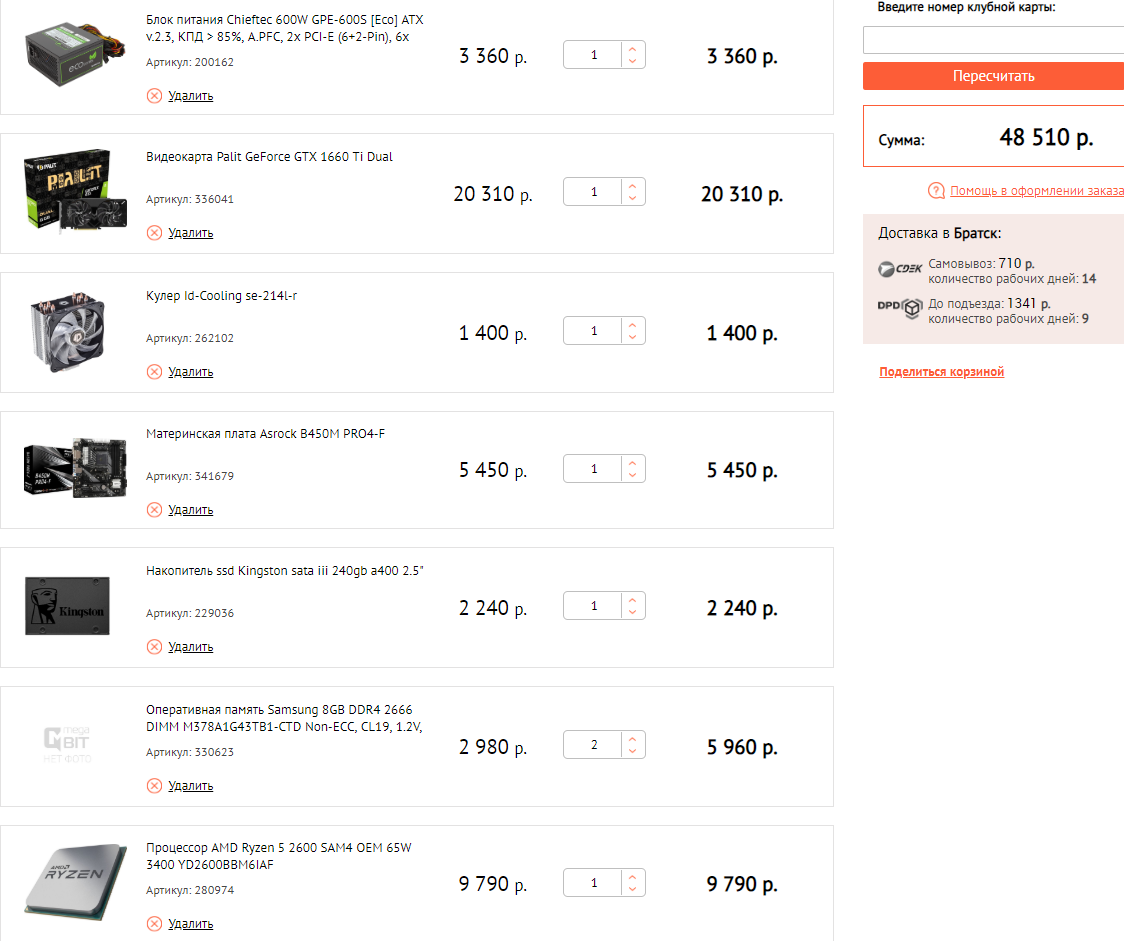Click remove icon for Palit GTX 1660 Ti
Screen dimensions: 1124x941
point(154,233)
